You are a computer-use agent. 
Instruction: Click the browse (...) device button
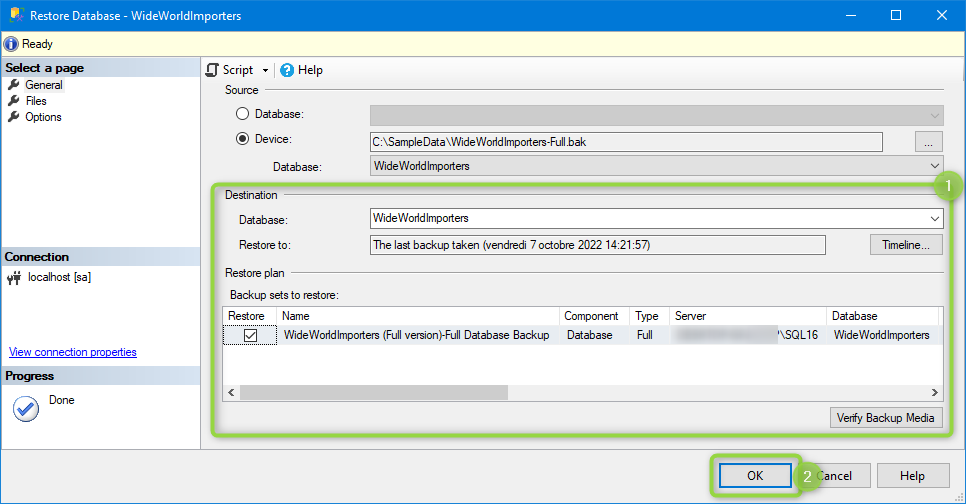[928, 142]
